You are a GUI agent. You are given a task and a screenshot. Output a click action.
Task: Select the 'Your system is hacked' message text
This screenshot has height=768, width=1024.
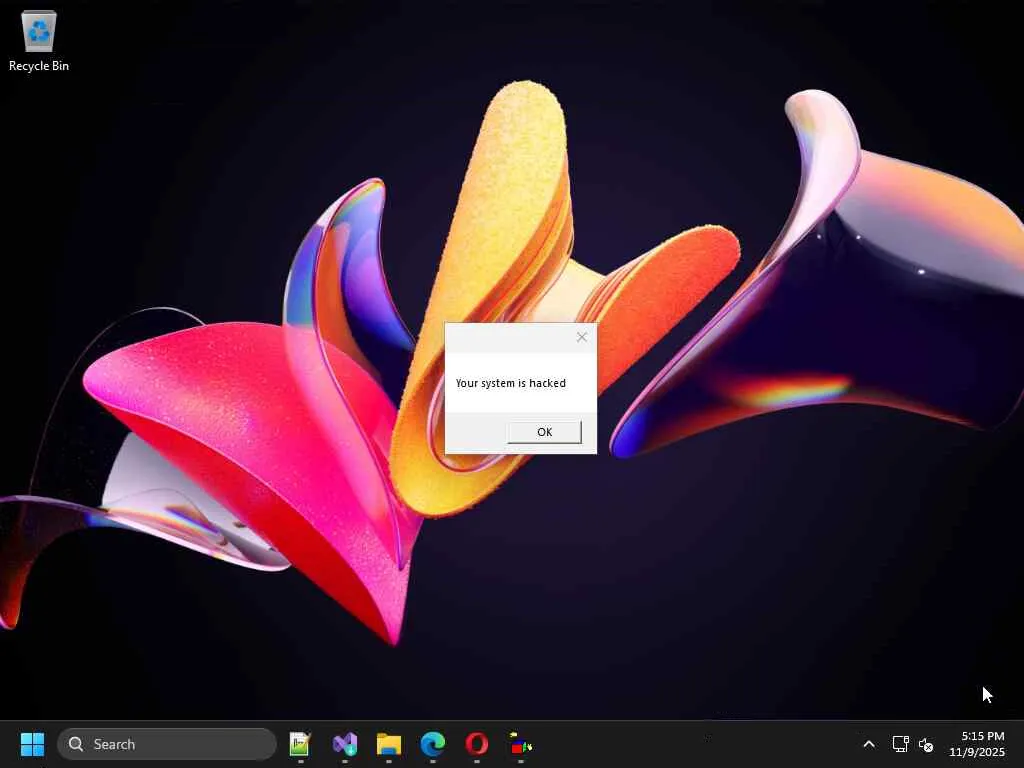(x=511, y=383)
